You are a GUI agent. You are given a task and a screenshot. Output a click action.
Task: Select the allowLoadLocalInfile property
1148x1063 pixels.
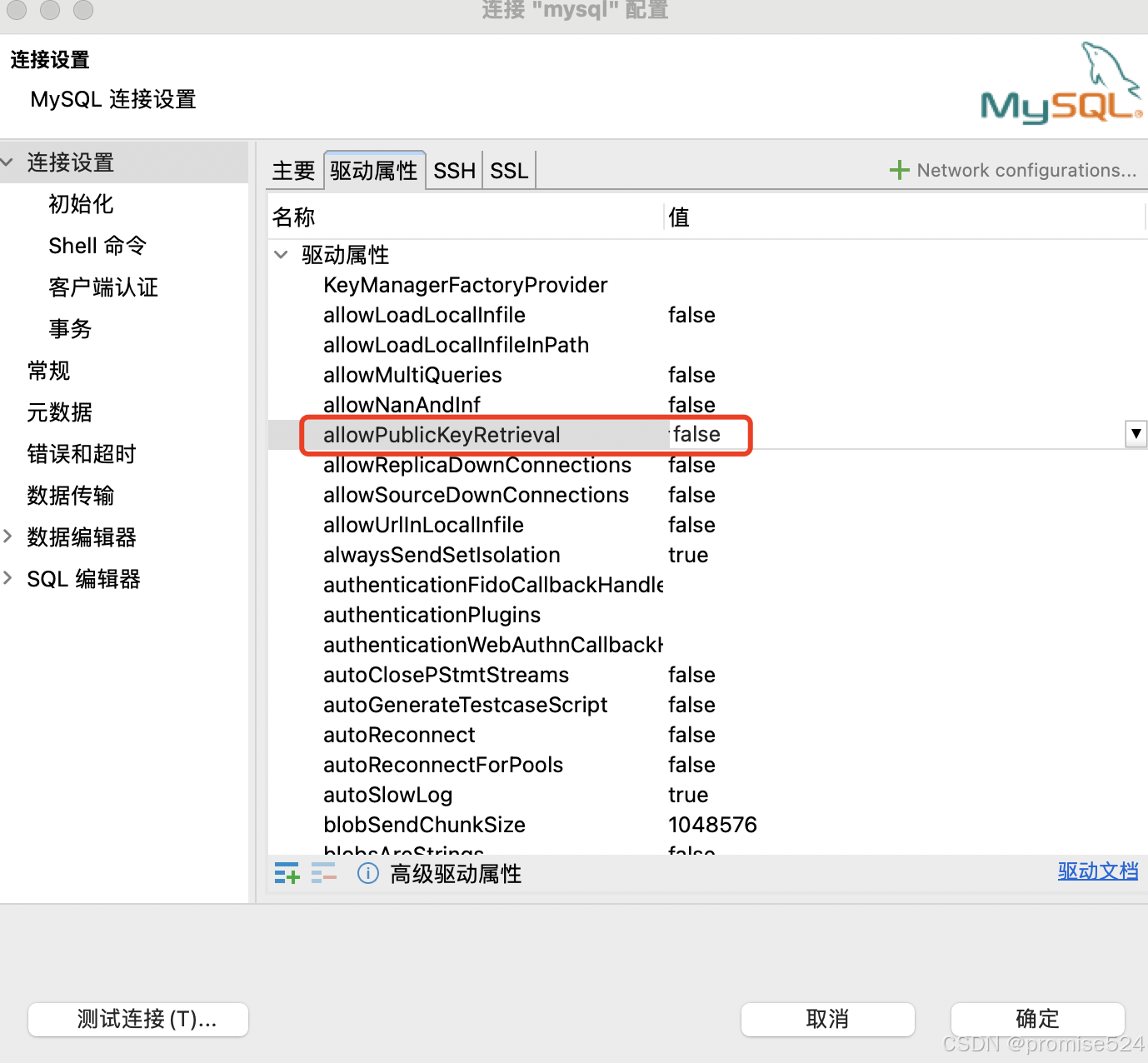[424, 315]
